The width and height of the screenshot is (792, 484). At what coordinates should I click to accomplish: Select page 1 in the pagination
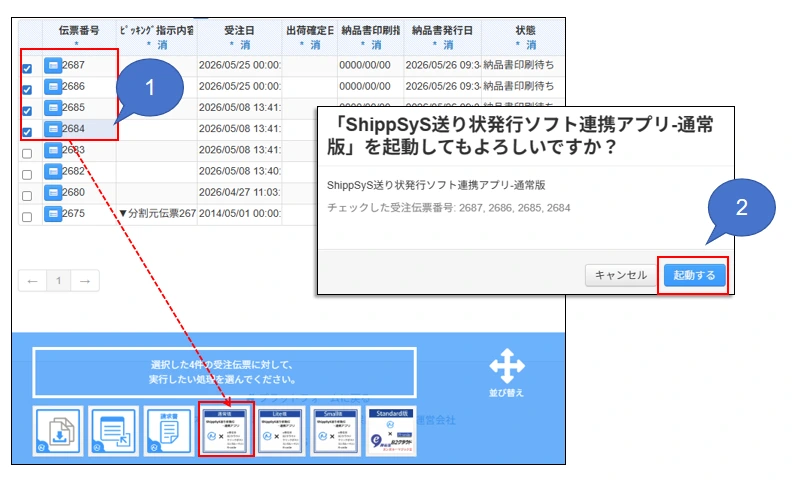pyautogui.click(x=59, y=281)
